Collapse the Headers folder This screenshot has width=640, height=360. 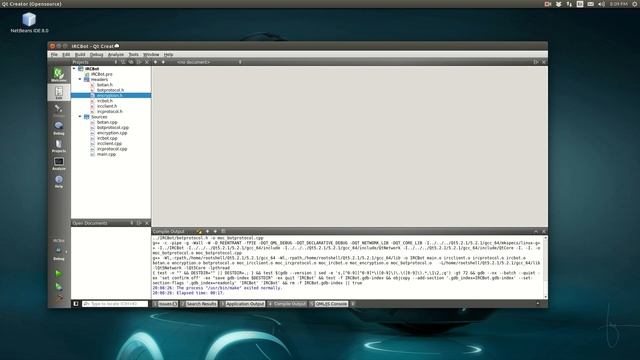[x=80, y=79]
